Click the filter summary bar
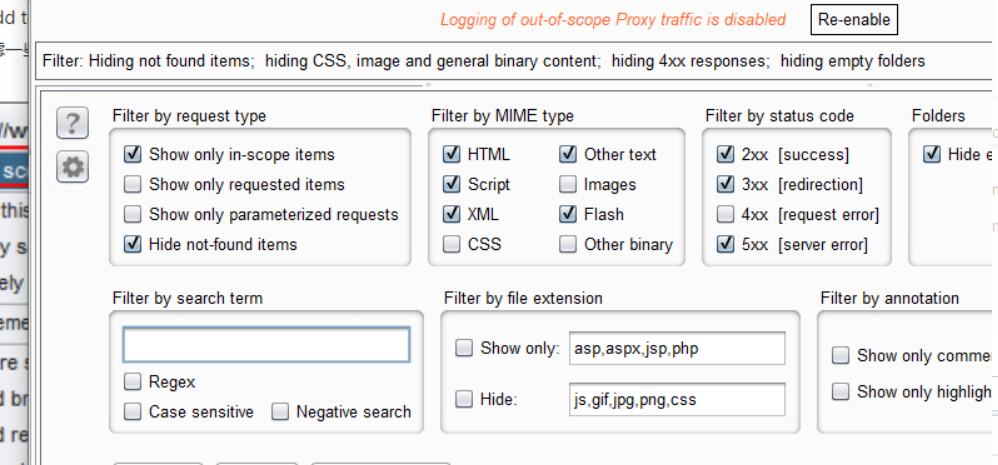Image resolution: width=998 pixels, height=465 pixels. (483, 61)
